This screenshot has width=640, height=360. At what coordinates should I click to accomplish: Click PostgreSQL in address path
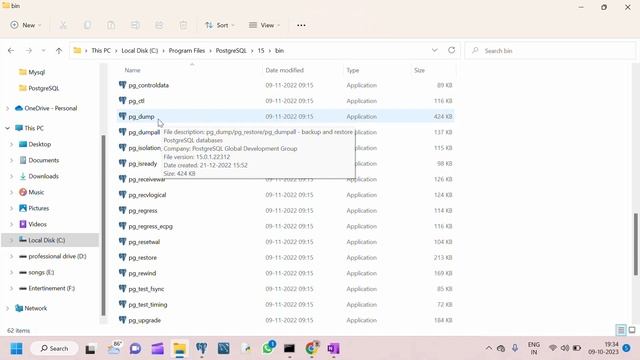[x=231, y=51]
